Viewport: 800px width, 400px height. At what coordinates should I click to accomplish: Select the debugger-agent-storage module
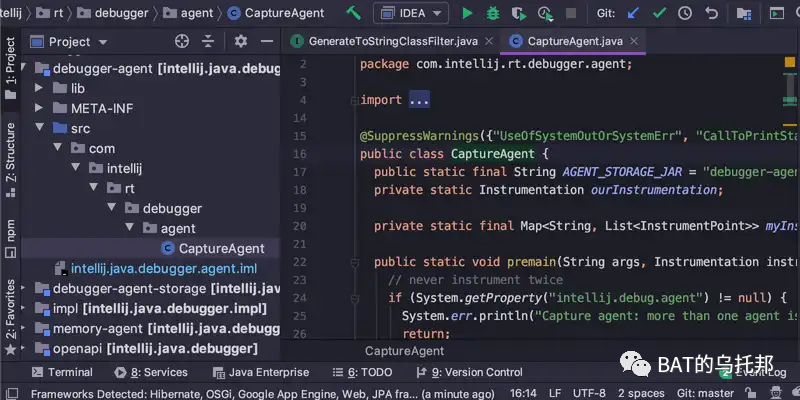pos(151,289)
